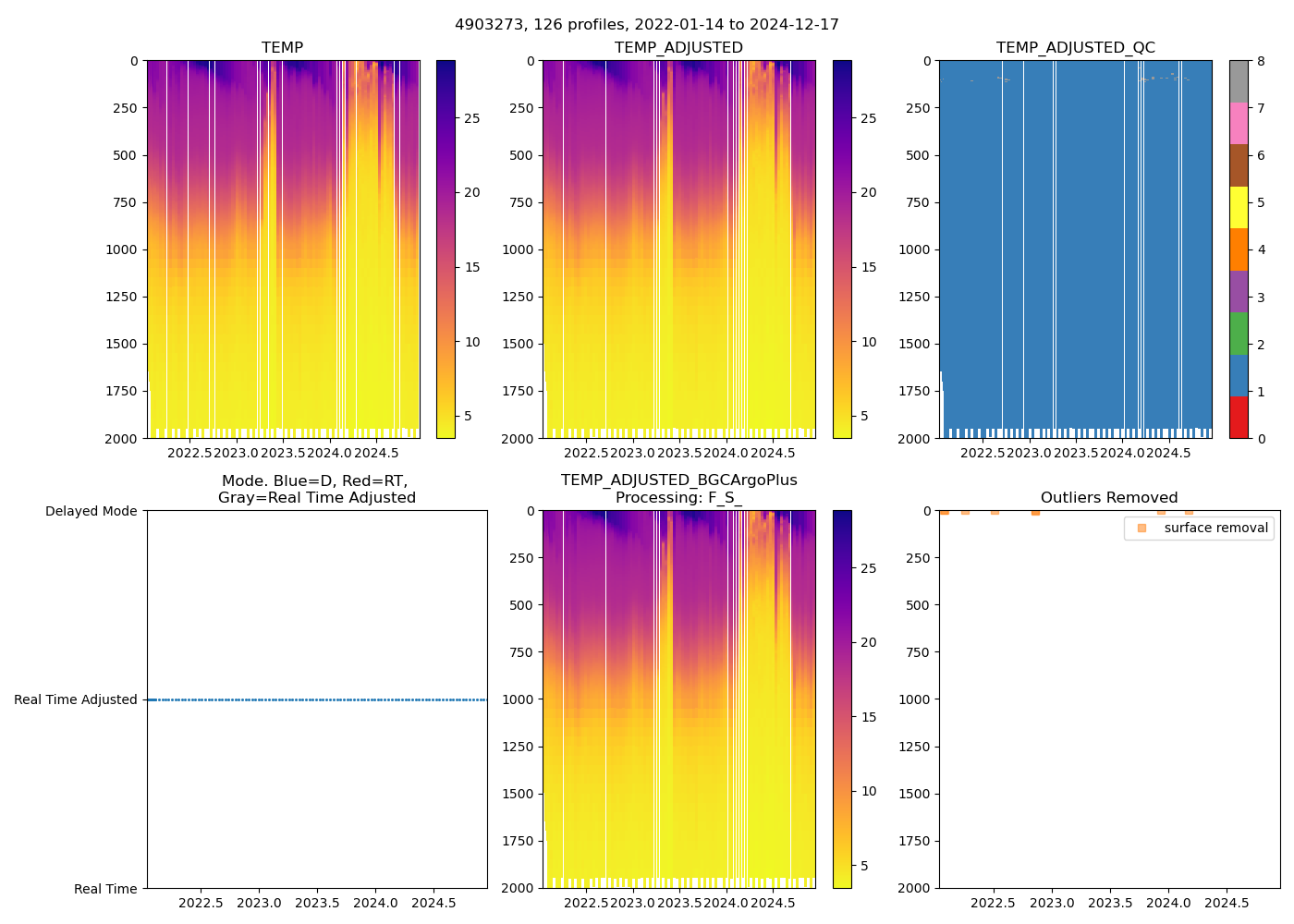Click the TEMP_ADJUSTED_QC plot title
Viewport: 1294px width, 924px height.
click(x=1075, y=47)
